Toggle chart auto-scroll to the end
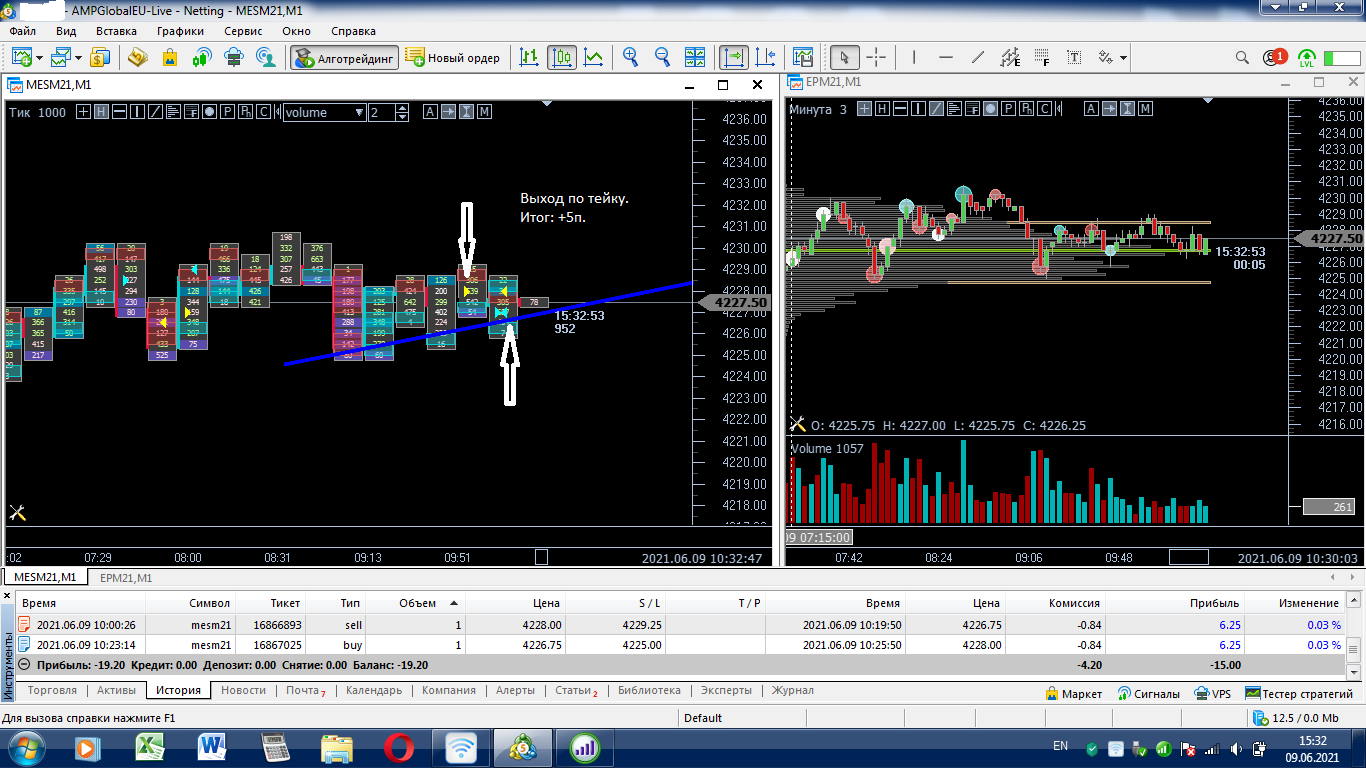Image resolution: width=1366 pixels, height=768 pixels. coord(735,57)
